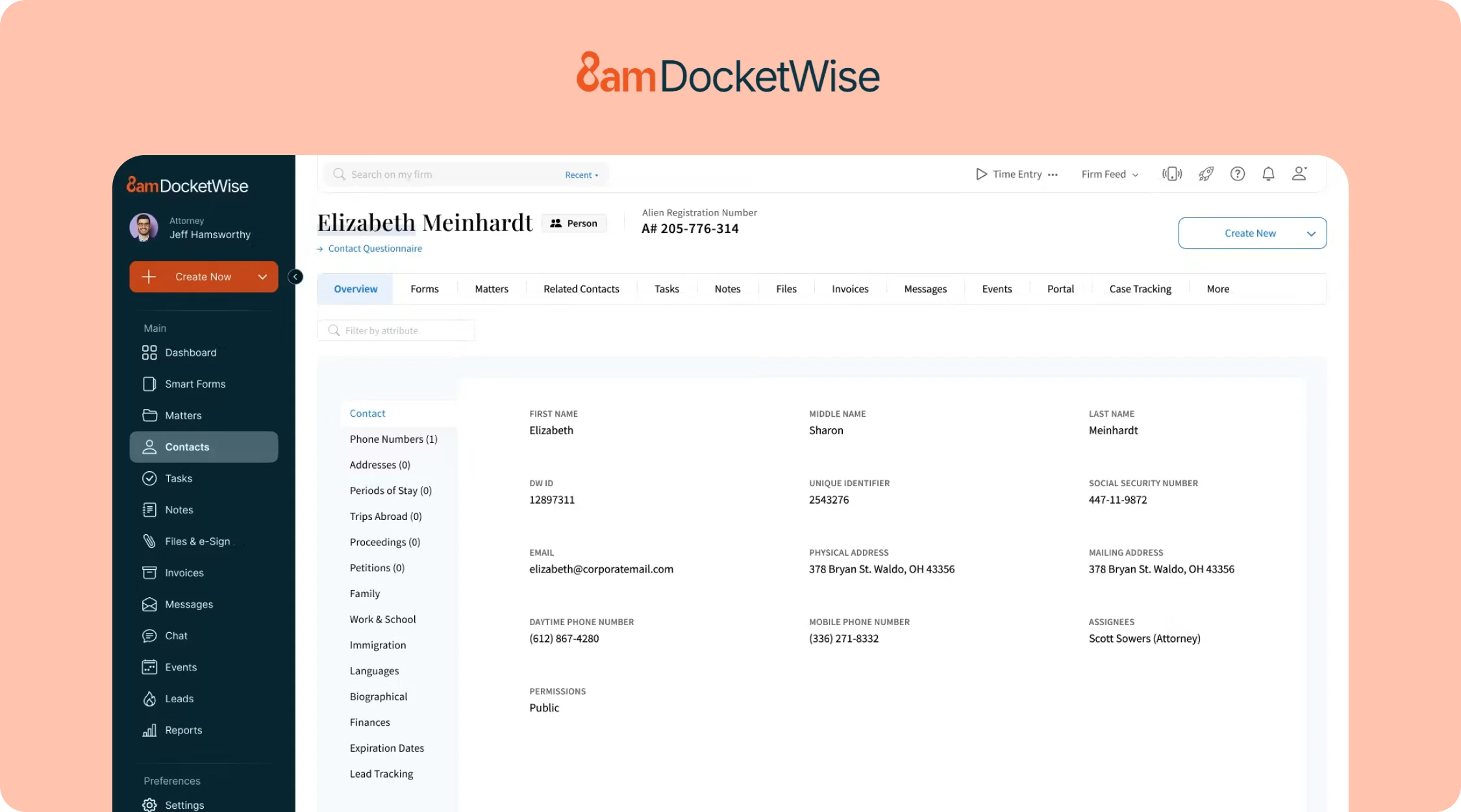Start Time Entry play button
The image size is (1461, 812).
tap(981, 174)
